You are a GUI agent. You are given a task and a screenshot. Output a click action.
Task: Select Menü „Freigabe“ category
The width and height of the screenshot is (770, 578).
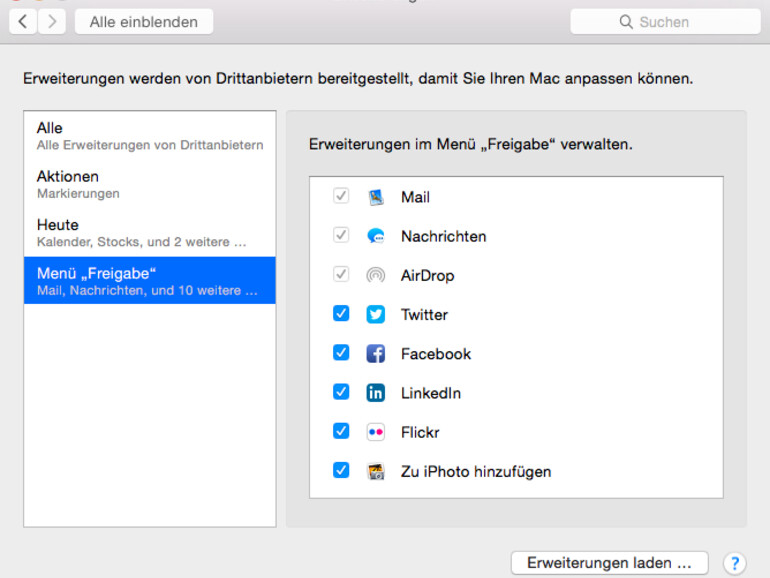[150, 280]
